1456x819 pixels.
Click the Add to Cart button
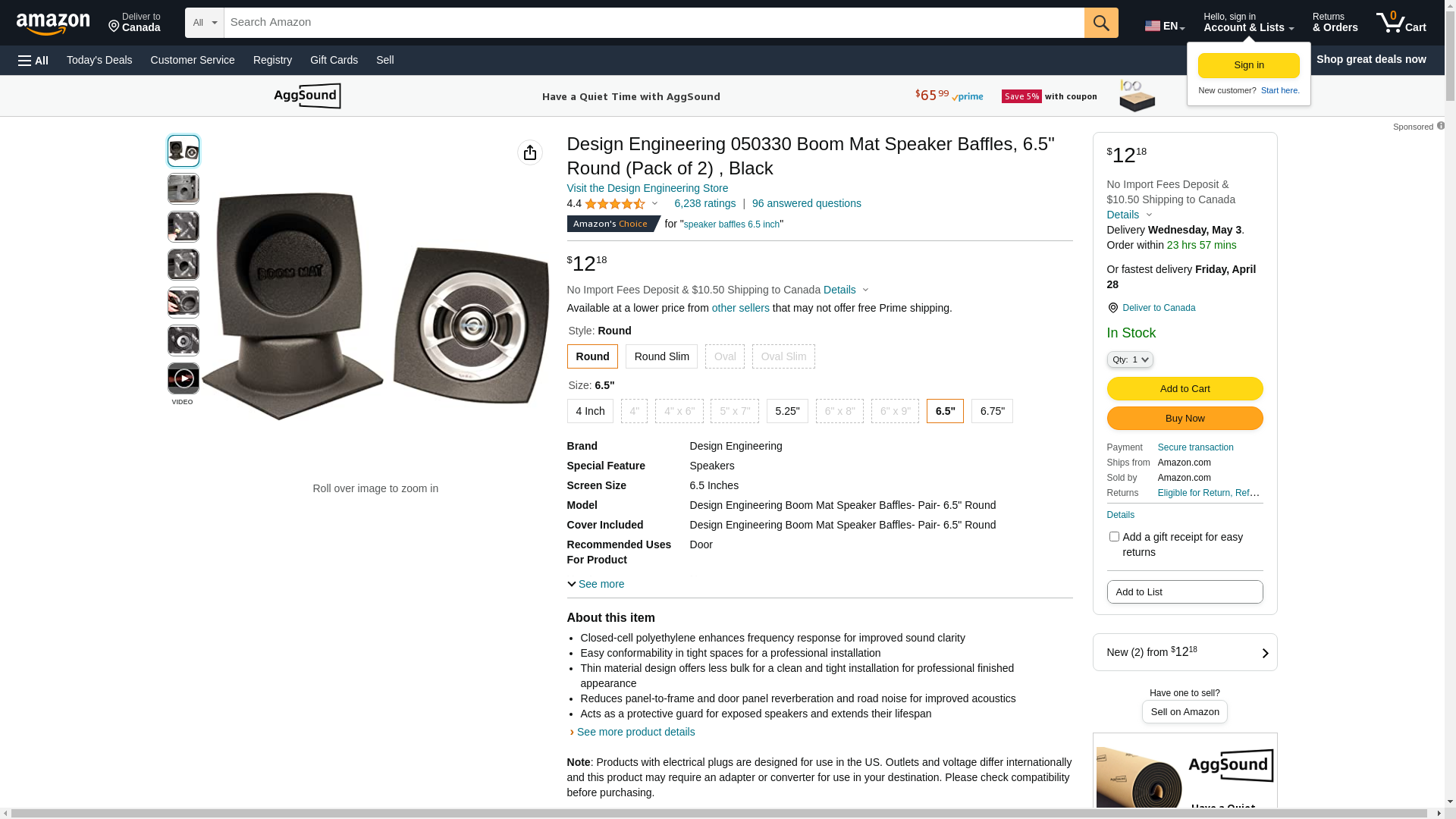click(1185, 389)
